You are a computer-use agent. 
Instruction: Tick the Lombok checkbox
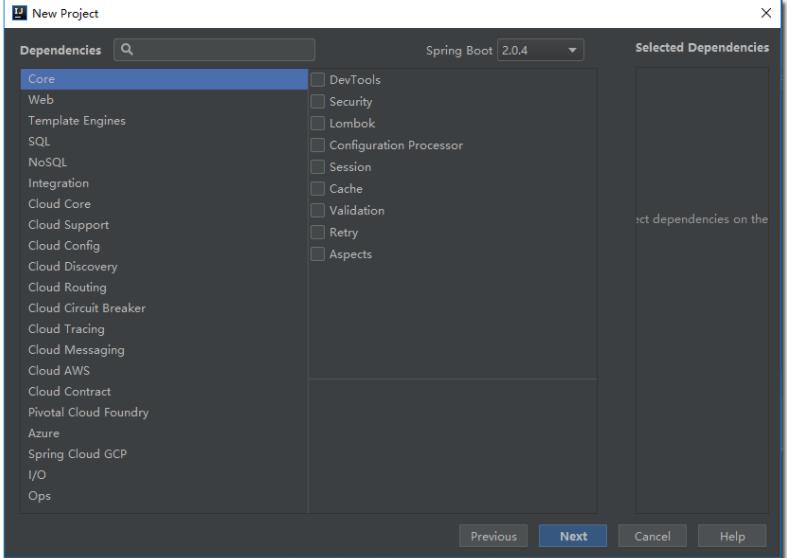(317, 123)
